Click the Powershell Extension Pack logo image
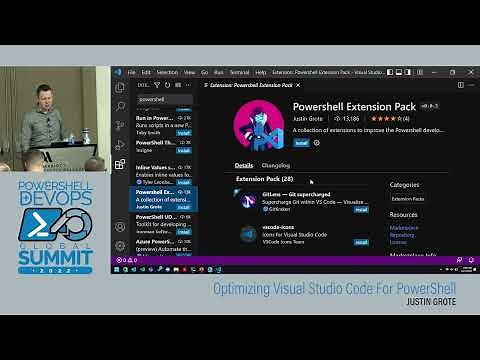Viewport: 480px width, 360px height. [259, 125]
